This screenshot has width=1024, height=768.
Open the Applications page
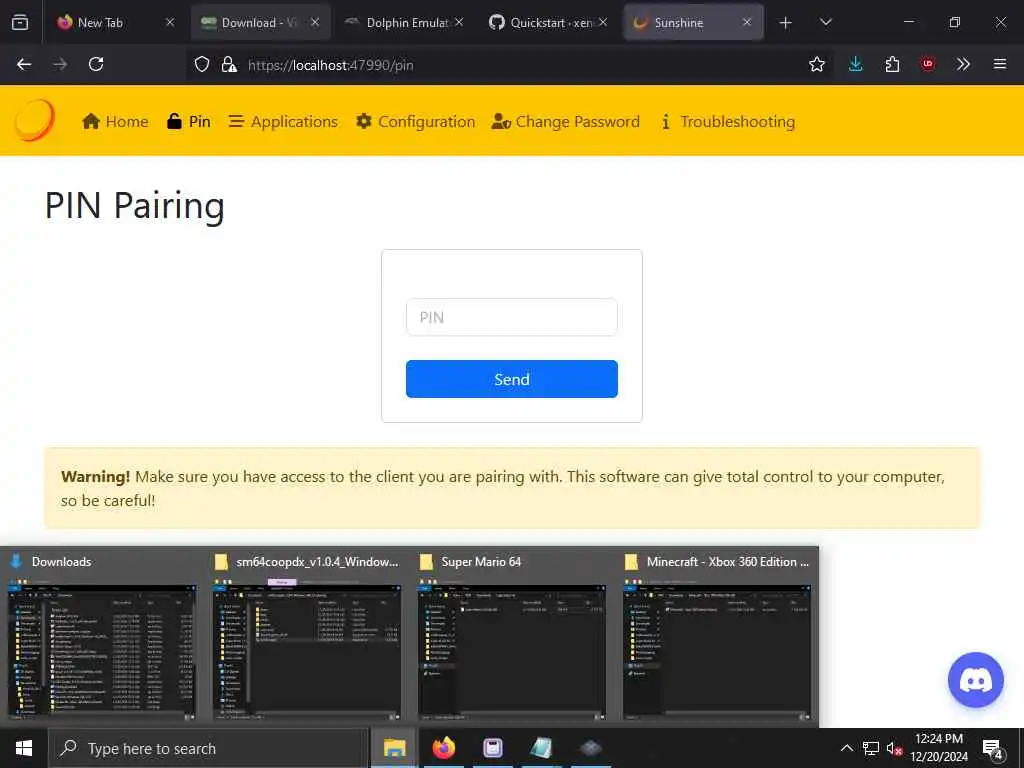coord(283,121)
